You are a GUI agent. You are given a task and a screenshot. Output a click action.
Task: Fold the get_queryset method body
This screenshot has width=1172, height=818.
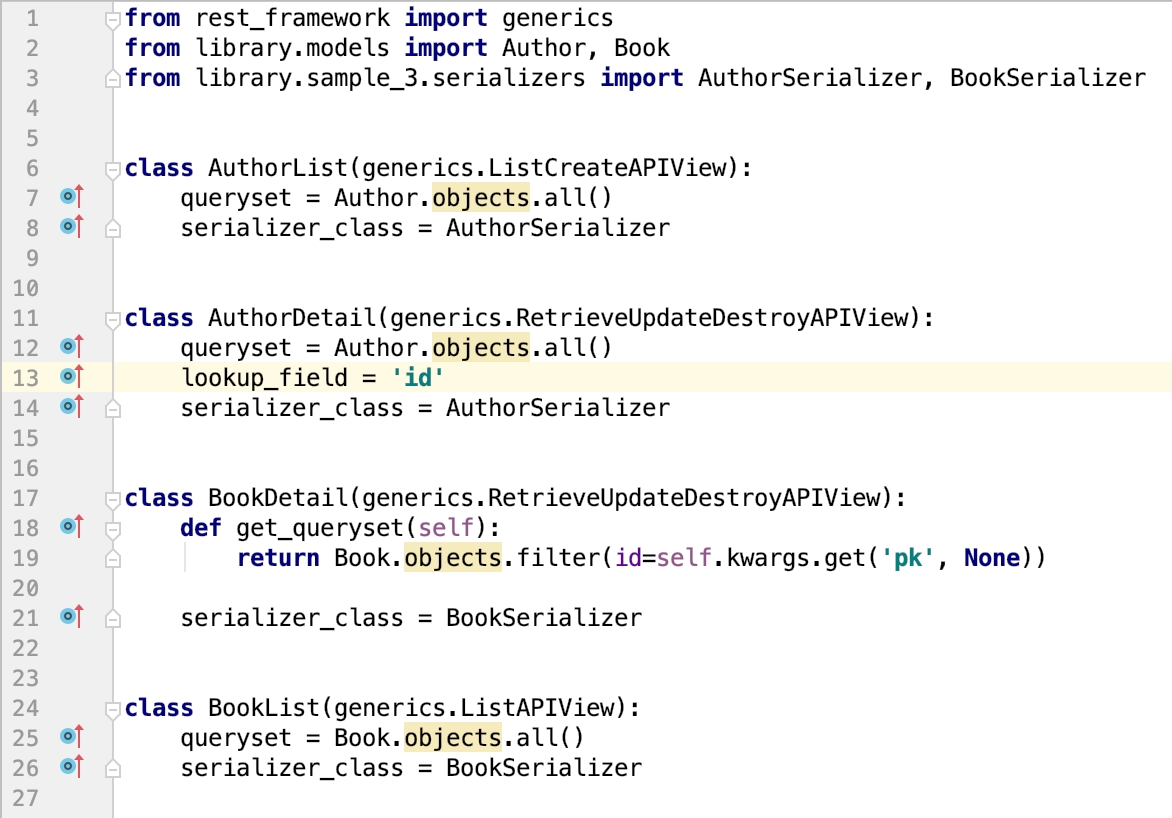point(113,528)
